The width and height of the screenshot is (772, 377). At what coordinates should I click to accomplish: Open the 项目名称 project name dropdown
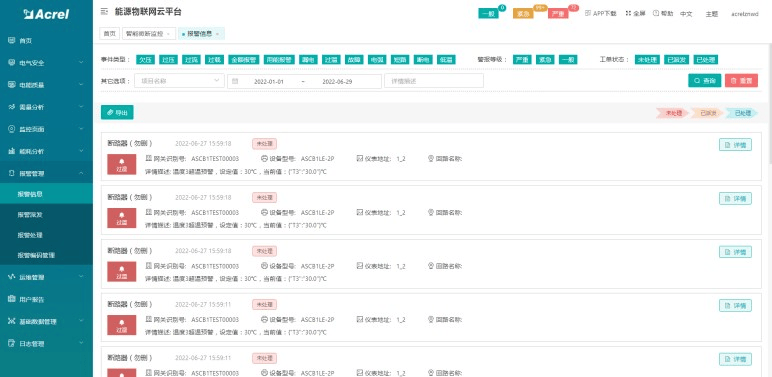[x=179, y=81]
